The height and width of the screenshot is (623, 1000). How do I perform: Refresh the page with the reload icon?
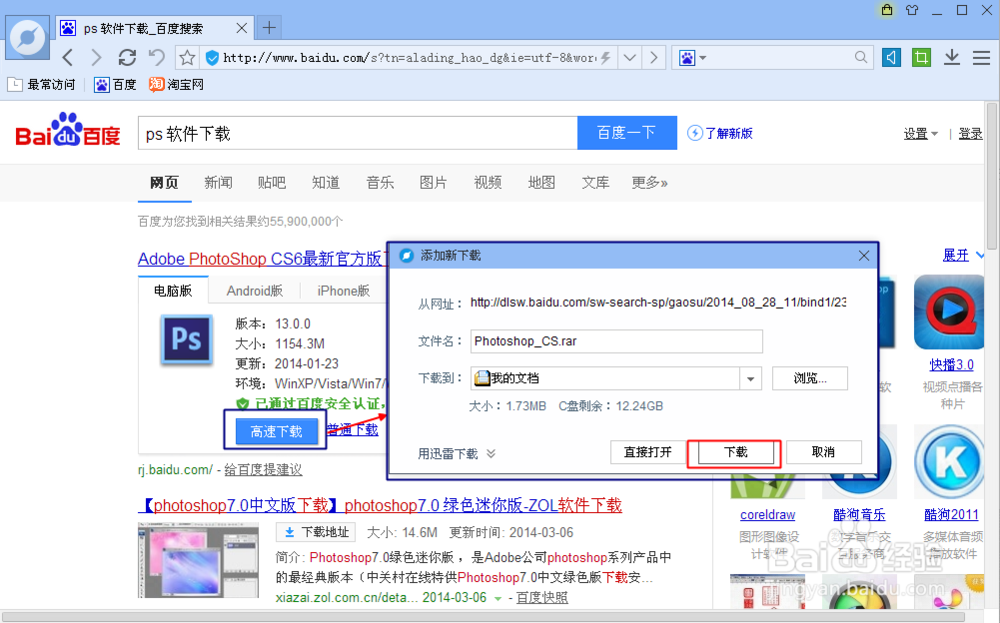coord(127,57)
